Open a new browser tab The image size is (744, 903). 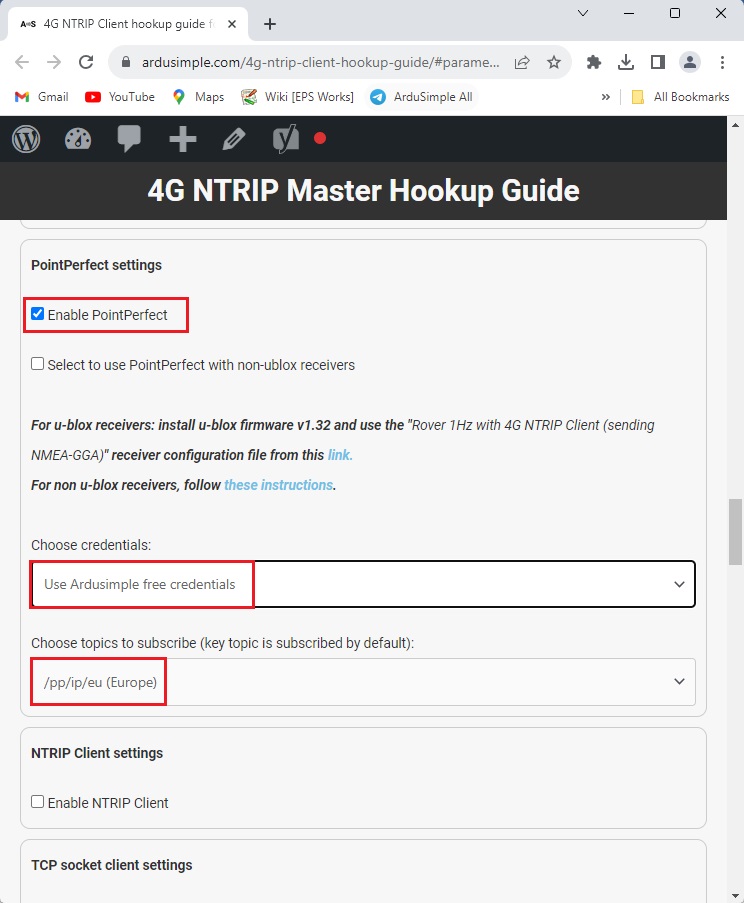(x=270, y=24)
